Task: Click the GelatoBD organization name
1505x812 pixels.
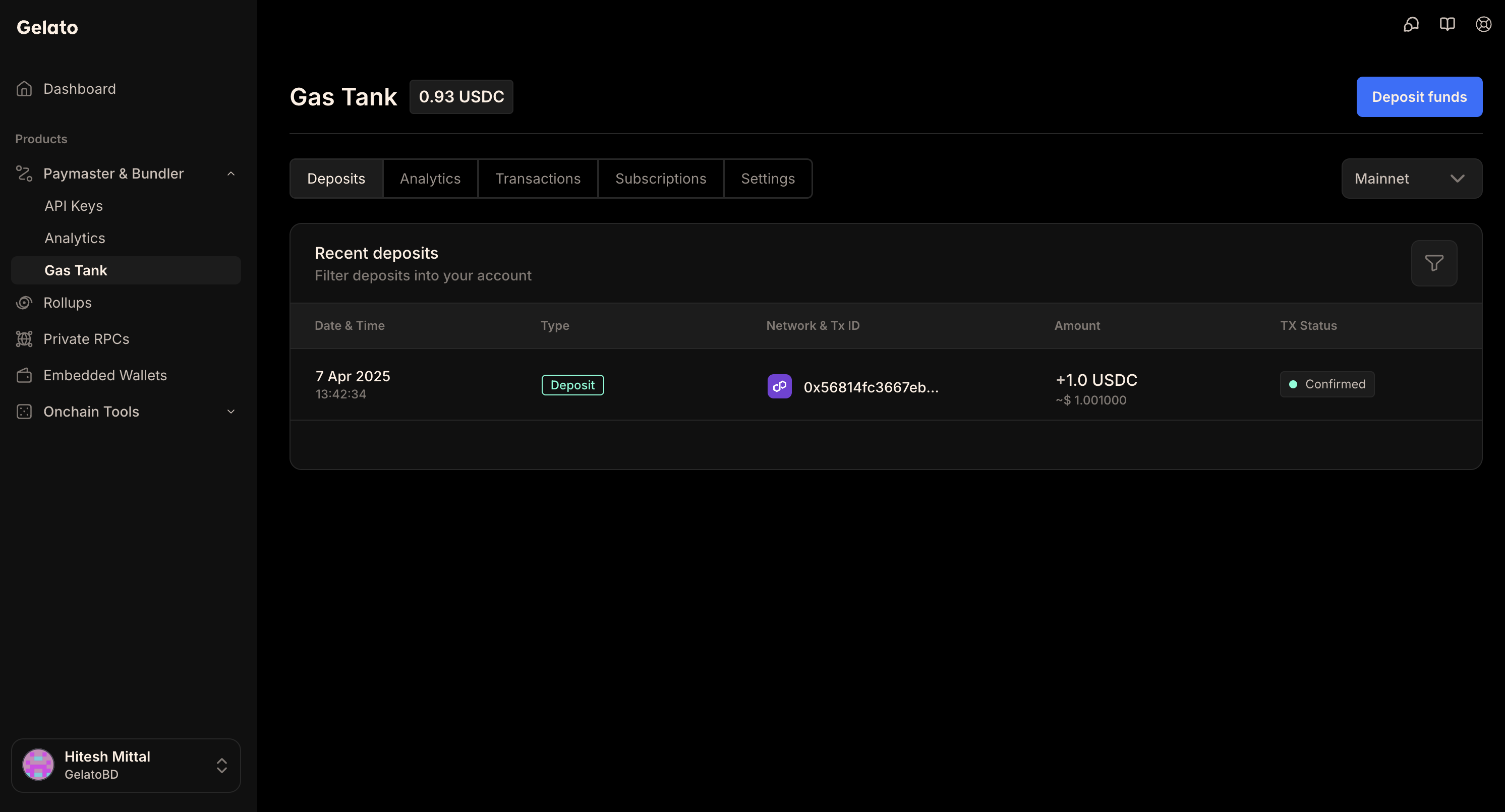Action: tap(91, 775)
